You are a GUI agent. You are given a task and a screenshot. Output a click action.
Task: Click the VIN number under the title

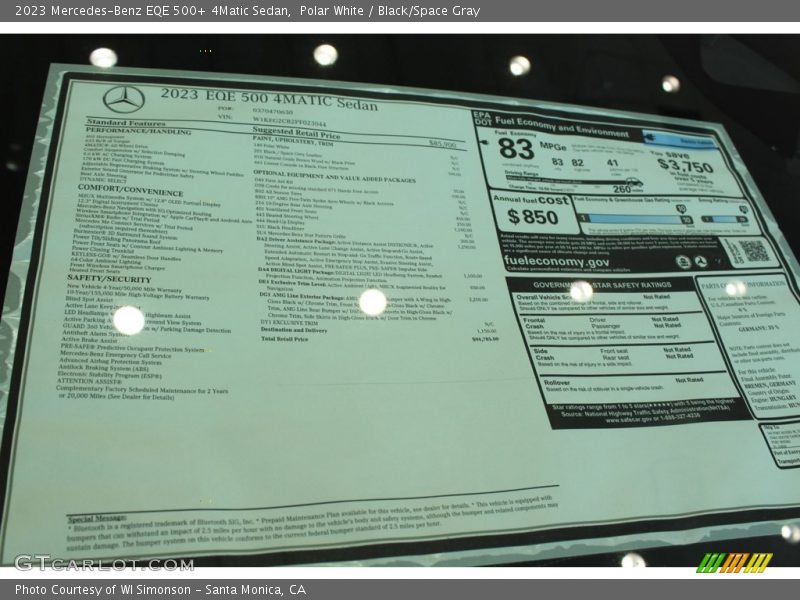tap(289, 121)
